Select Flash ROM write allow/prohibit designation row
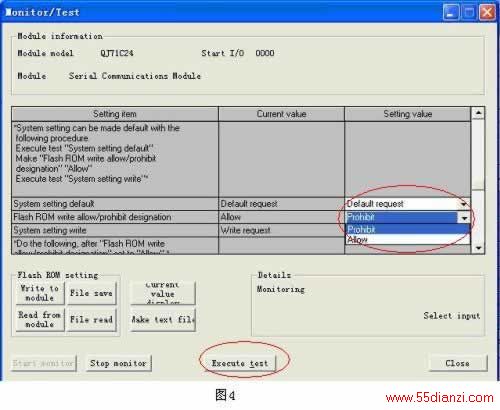Image resolution: width=500 pixels, height=410 pixels. [x=115, y=217]
